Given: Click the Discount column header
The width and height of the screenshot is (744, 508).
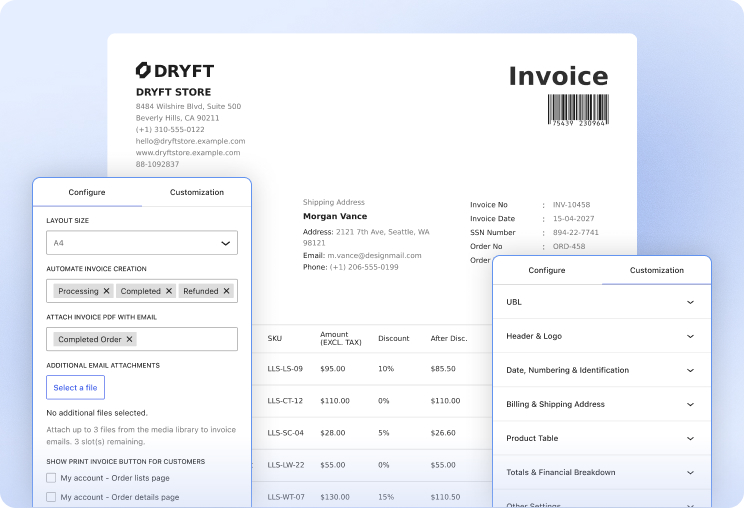Looking at the screenshot, I should coord(393,338).
